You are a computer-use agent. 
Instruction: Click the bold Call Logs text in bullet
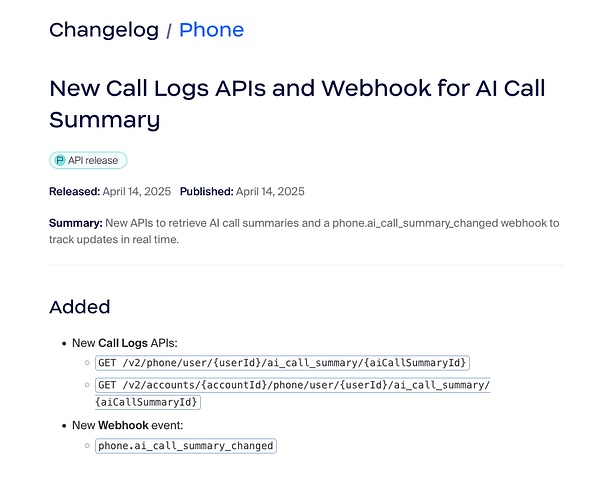point(123,343)
